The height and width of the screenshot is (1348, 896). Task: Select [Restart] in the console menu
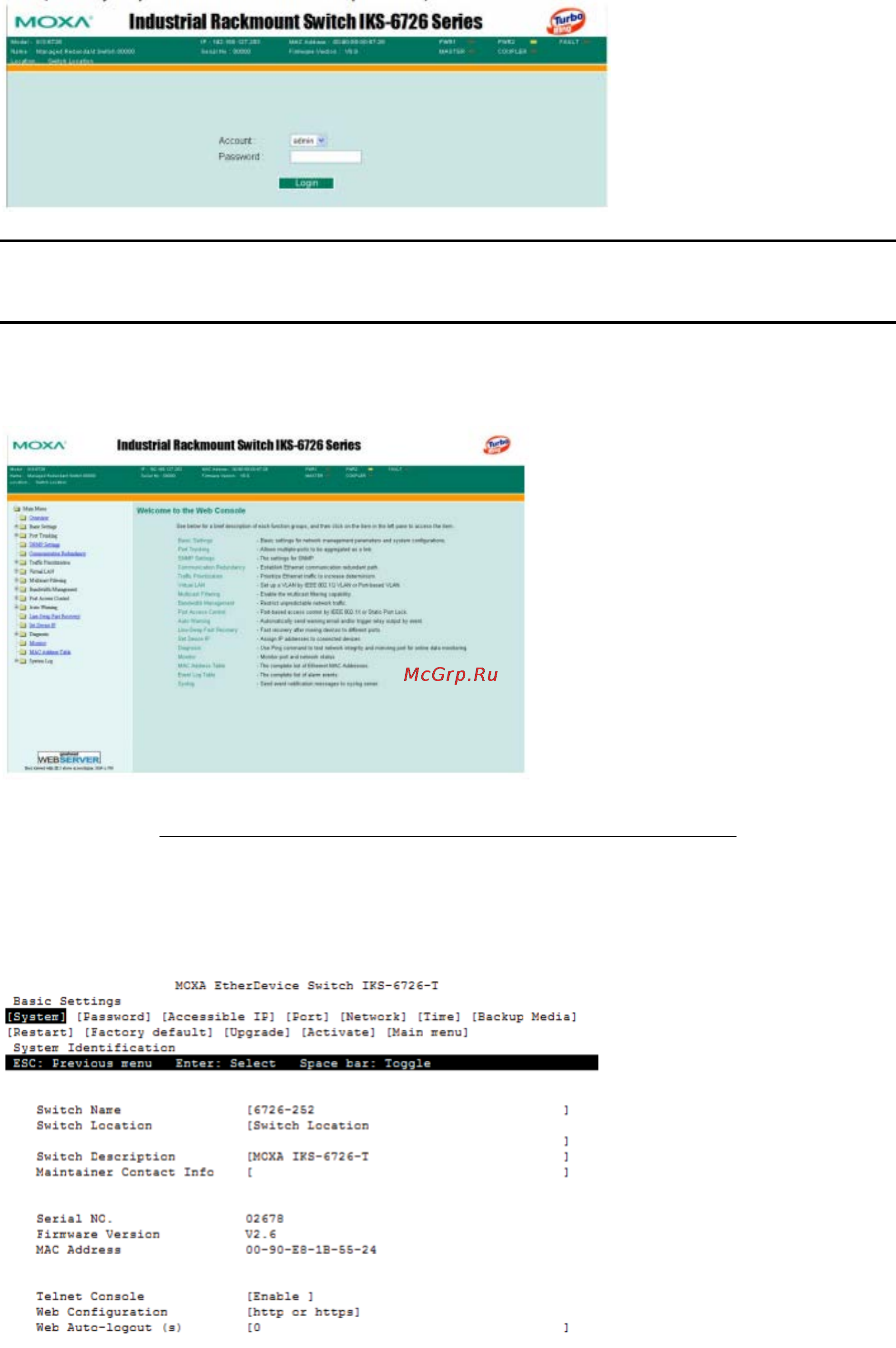pyautogui.click(x=40, y=1032)
